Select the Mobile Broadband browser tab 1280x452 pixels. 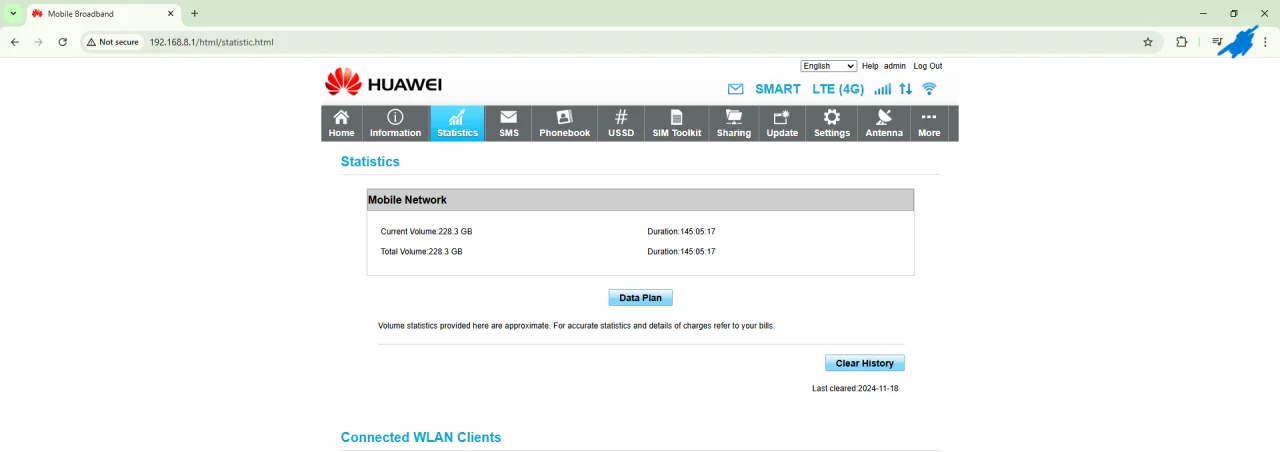click(103, 14)
